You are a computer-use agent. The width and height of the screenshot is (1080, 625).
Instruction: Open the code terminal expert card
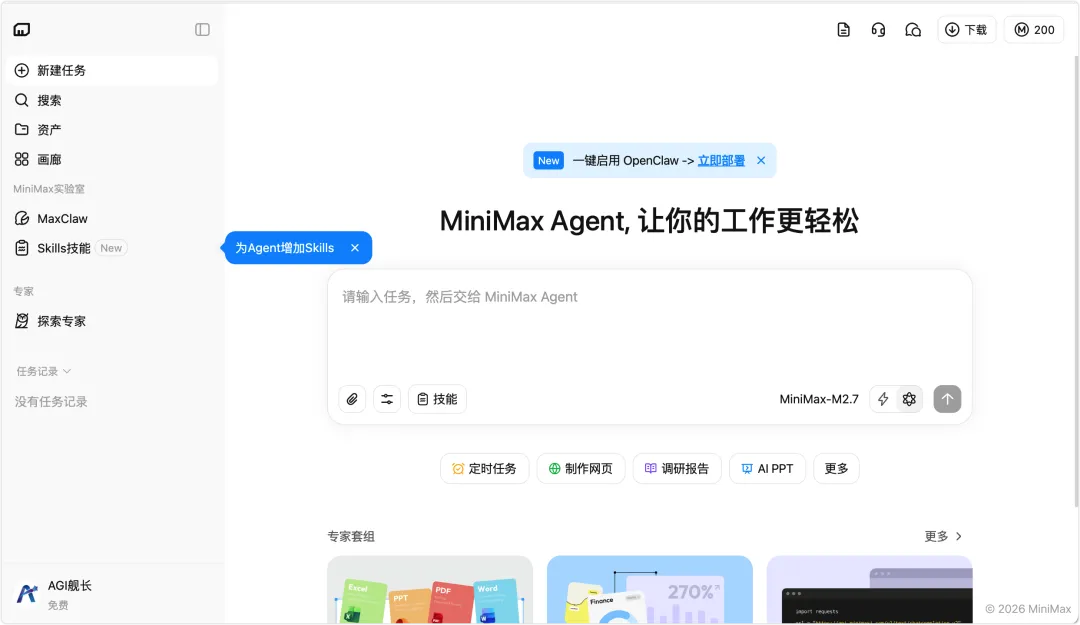[x=869, y=590]
